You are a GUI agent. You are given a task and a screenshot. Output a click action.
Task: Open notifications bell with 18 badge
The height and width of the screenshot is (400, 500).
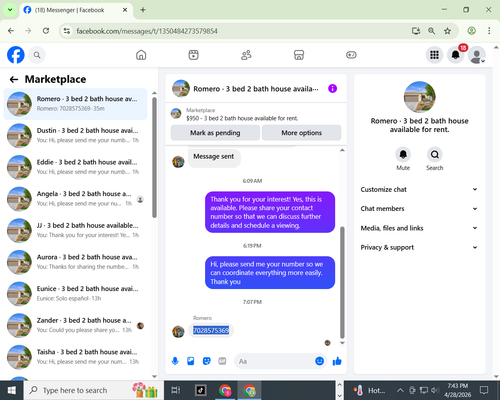click(456, 55)
